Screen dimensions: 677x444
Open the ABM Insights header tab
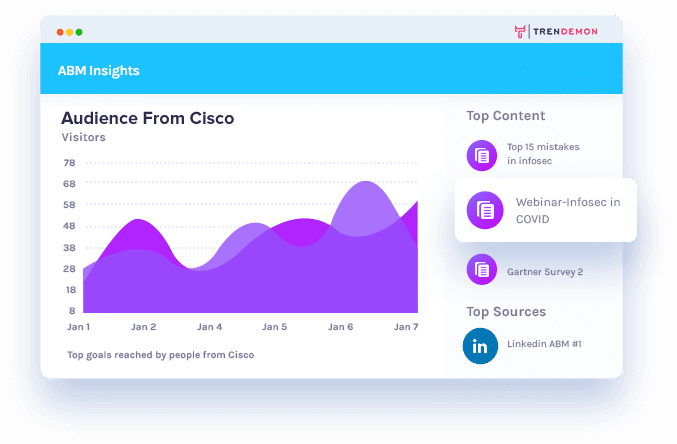tap(98, 71)
